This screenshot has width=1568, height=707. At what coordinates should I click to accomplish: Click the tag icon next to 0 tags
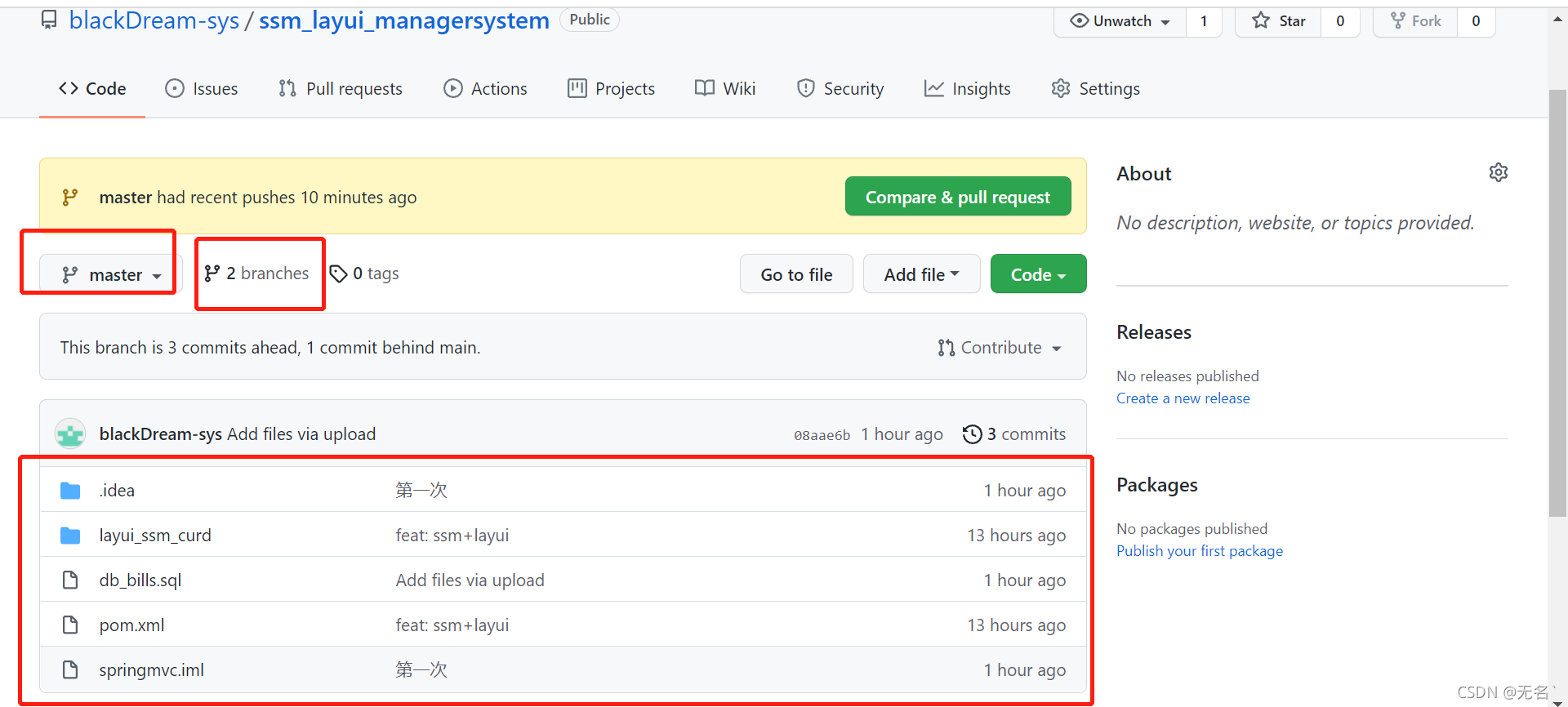tap(338, 273)
